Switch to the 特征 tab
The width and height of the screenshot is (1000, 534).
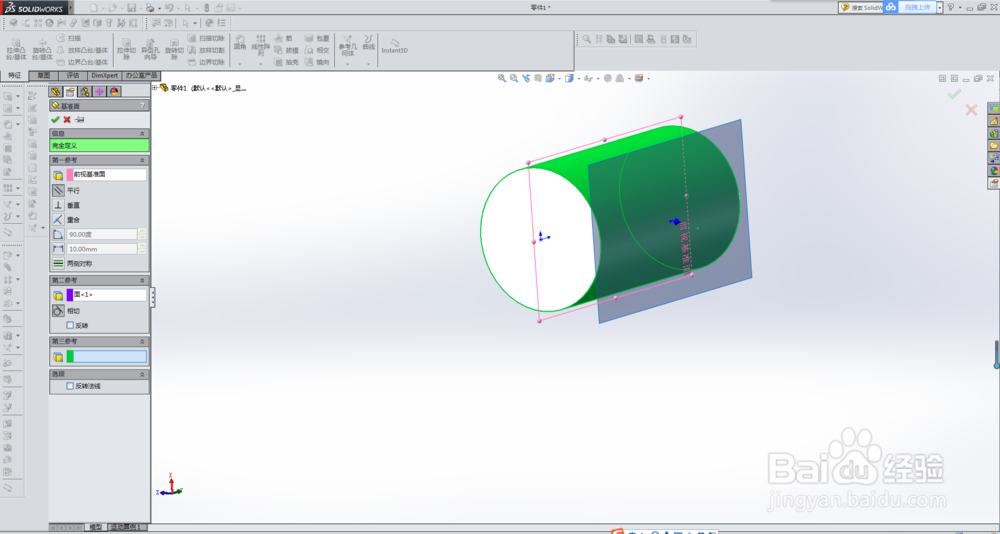tap(14, 75)
